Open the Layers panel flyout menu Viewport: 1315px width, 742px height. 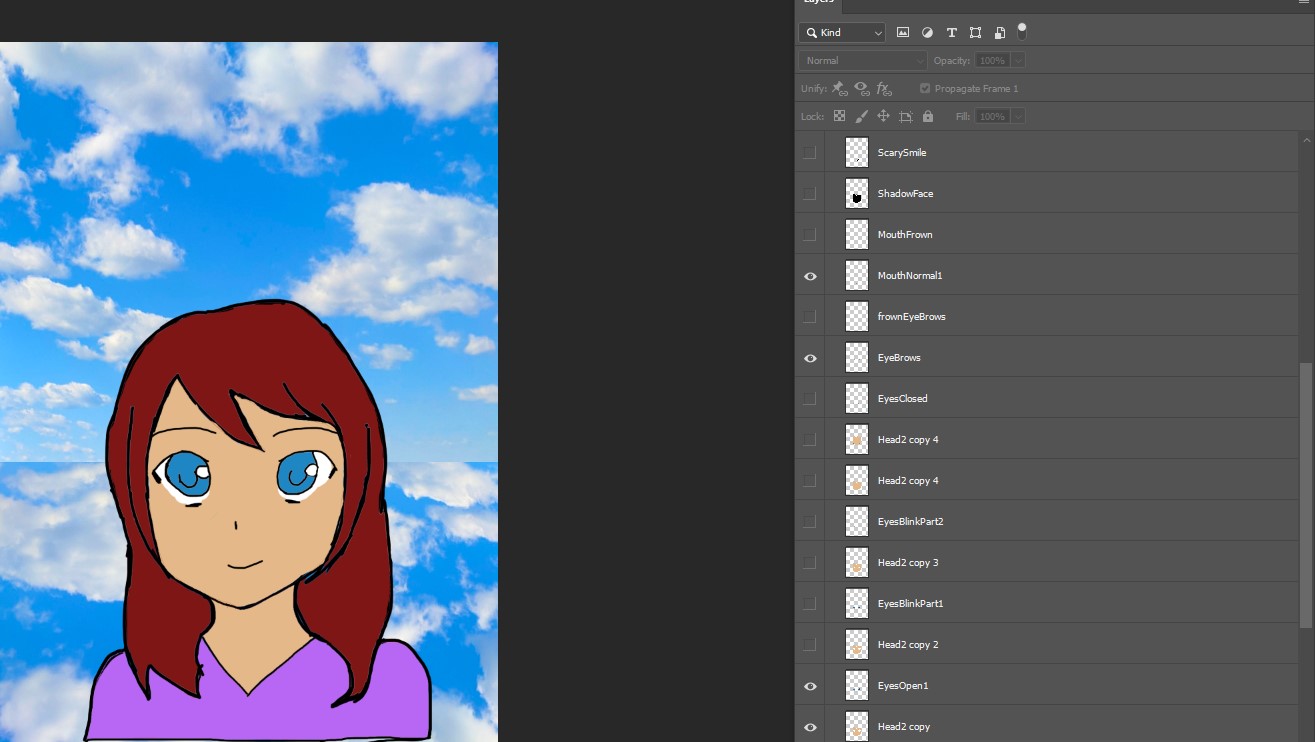point(1303,3)
